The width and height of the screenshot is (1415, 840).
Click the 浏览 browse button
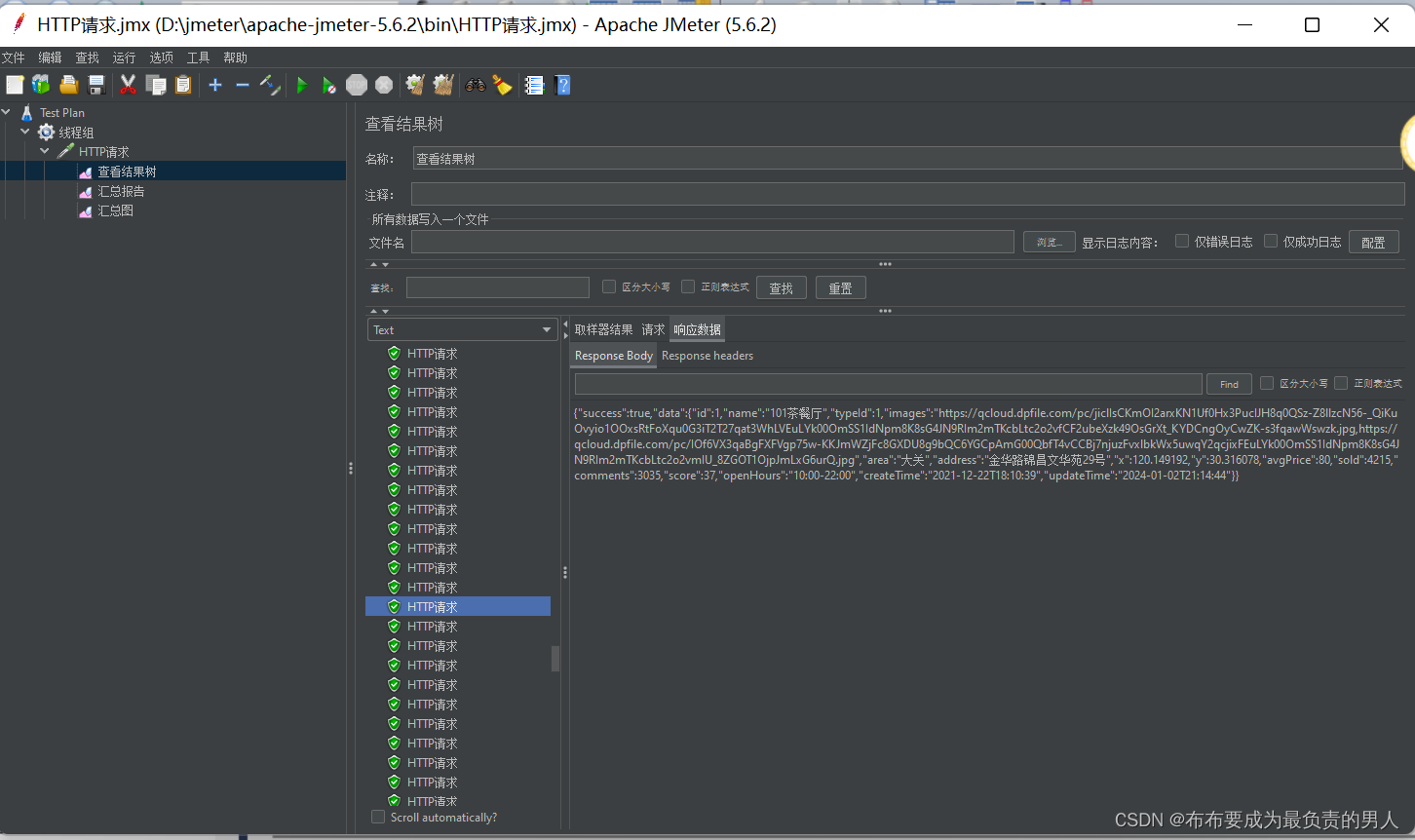[x=1050, y=242]
